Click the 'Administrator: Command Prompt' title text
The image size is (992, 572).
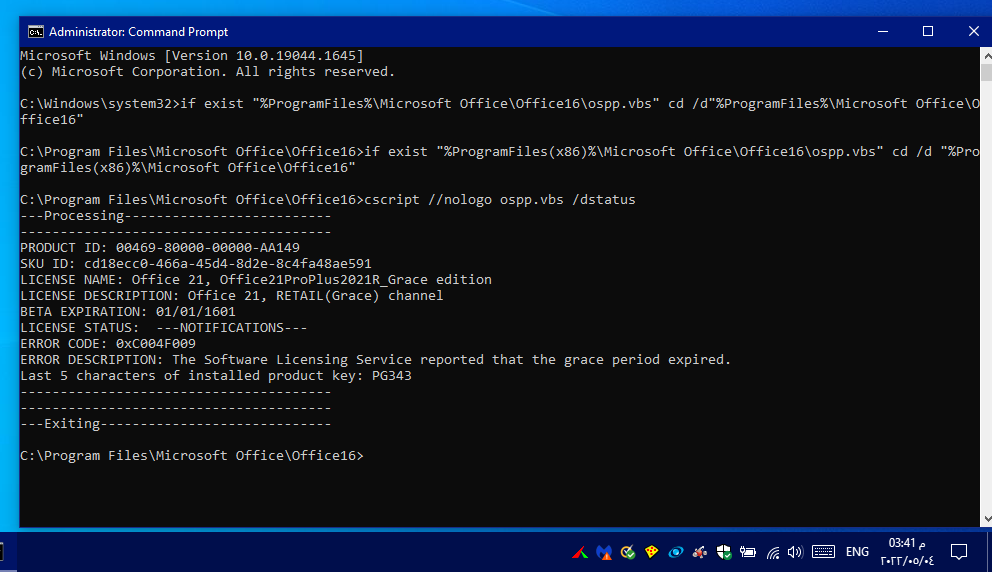pyautogui.click(x=139, y=32)
